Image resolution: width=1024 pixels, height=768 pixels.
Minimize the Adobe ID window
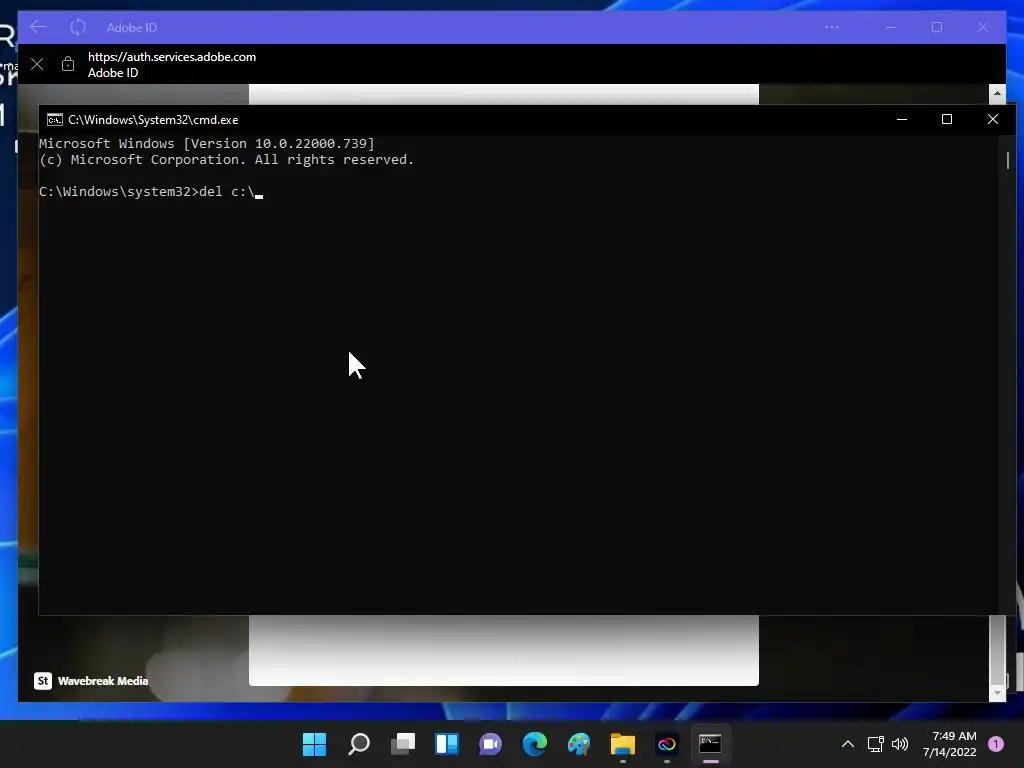pos(891,27)
